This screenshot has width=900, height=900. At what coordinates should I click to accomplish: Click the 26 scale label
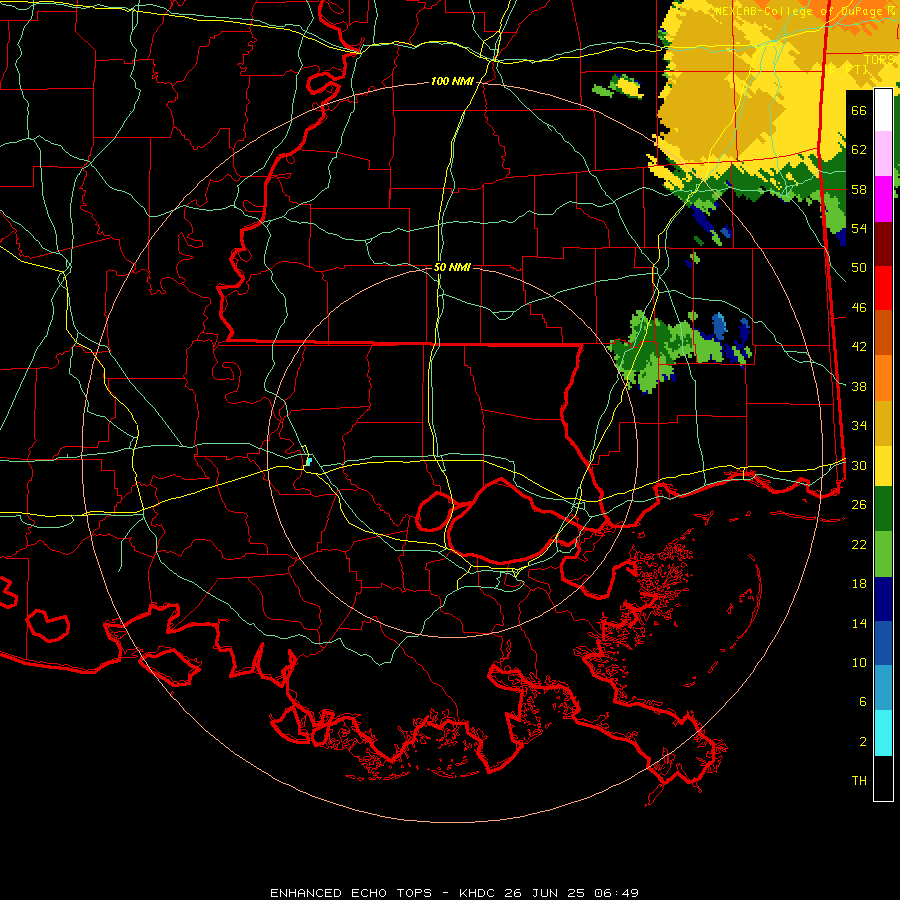point(859,504)
